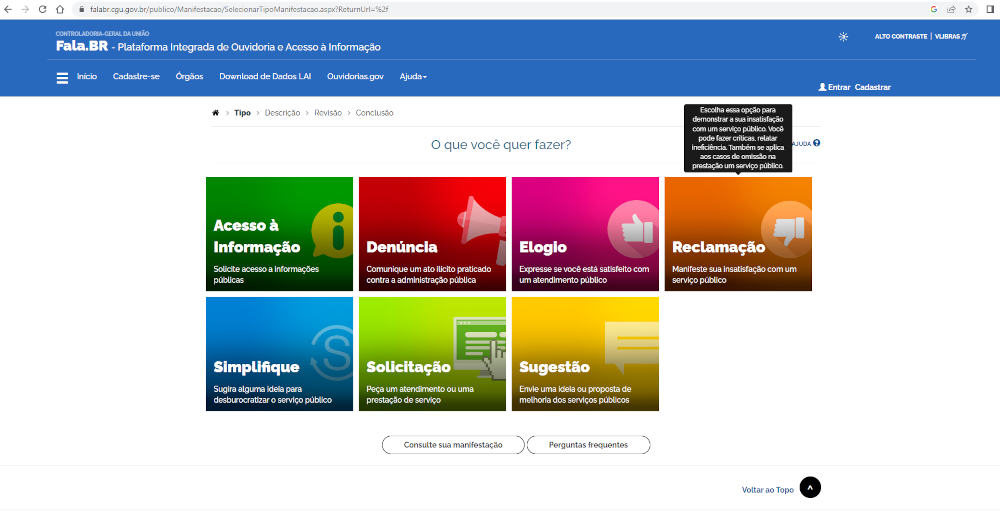Toggle ALTO CONTRASTE mode
1000x511 pixels.
pyautogui.click(x=901, y=37)
